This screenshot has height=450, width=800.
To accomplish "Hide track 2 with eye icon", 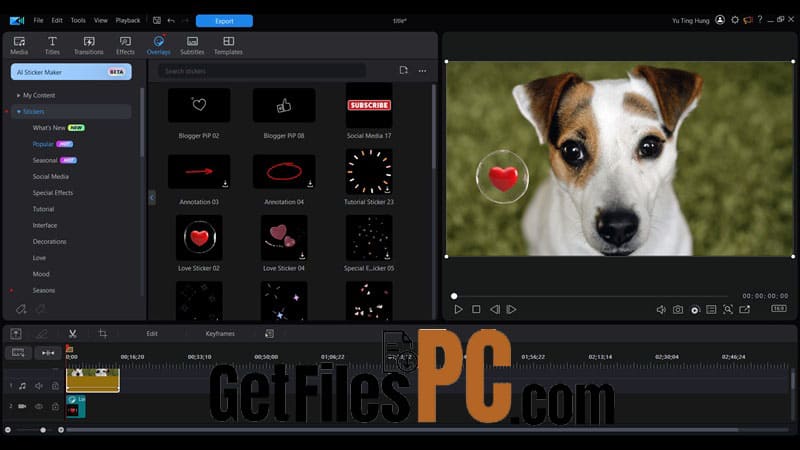I will pos(39,407).
